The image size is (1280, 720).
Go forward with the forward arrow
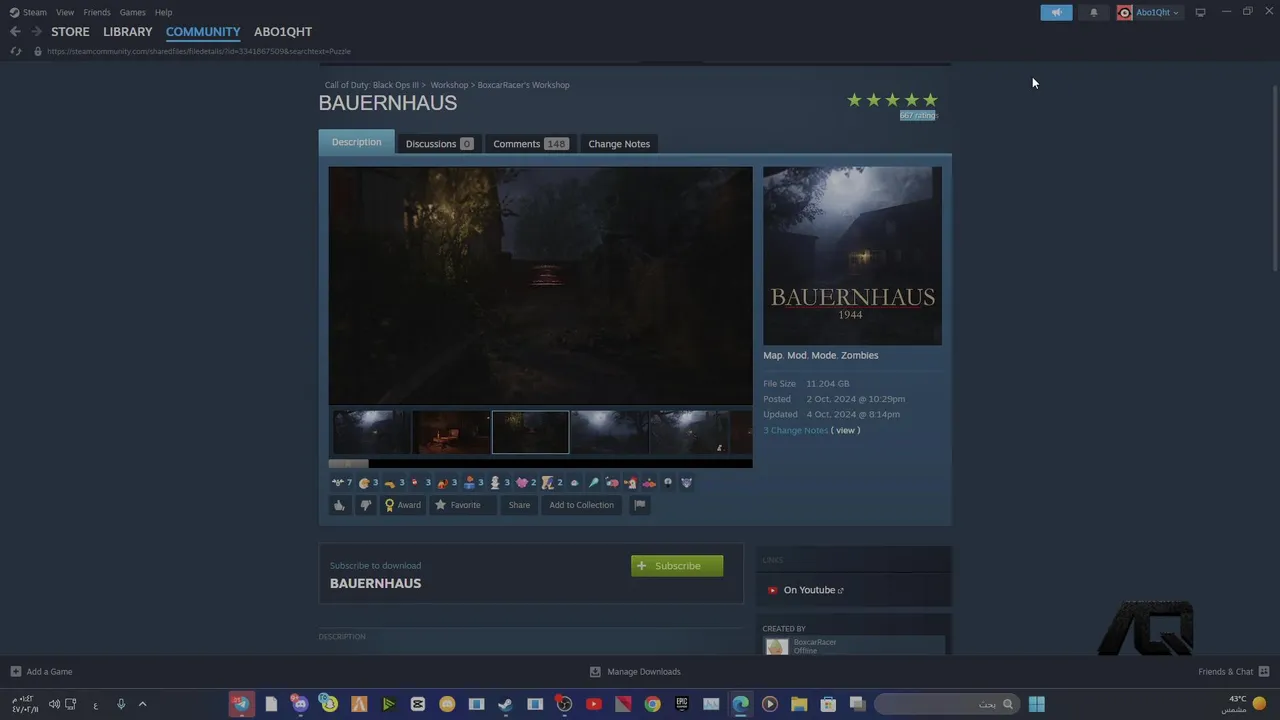click(36, 32)
